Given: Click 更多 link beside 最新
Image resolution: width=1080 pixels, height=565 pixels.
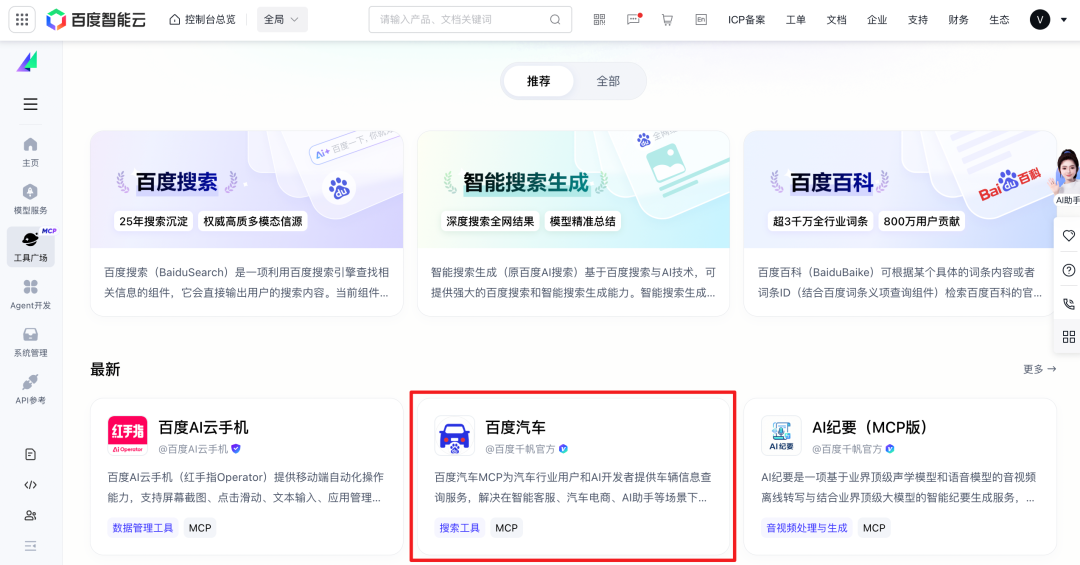Looking at the screenshot, I should [1039, 369].
